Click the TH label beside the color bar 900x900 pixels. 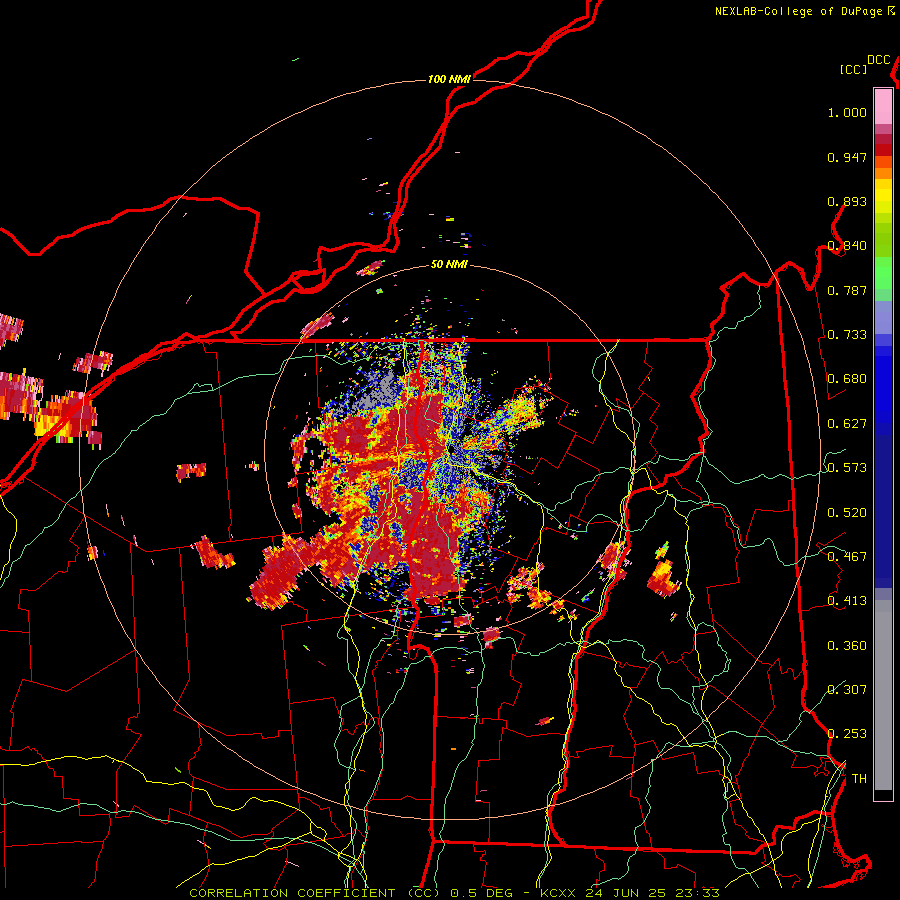tap(859, 779)
